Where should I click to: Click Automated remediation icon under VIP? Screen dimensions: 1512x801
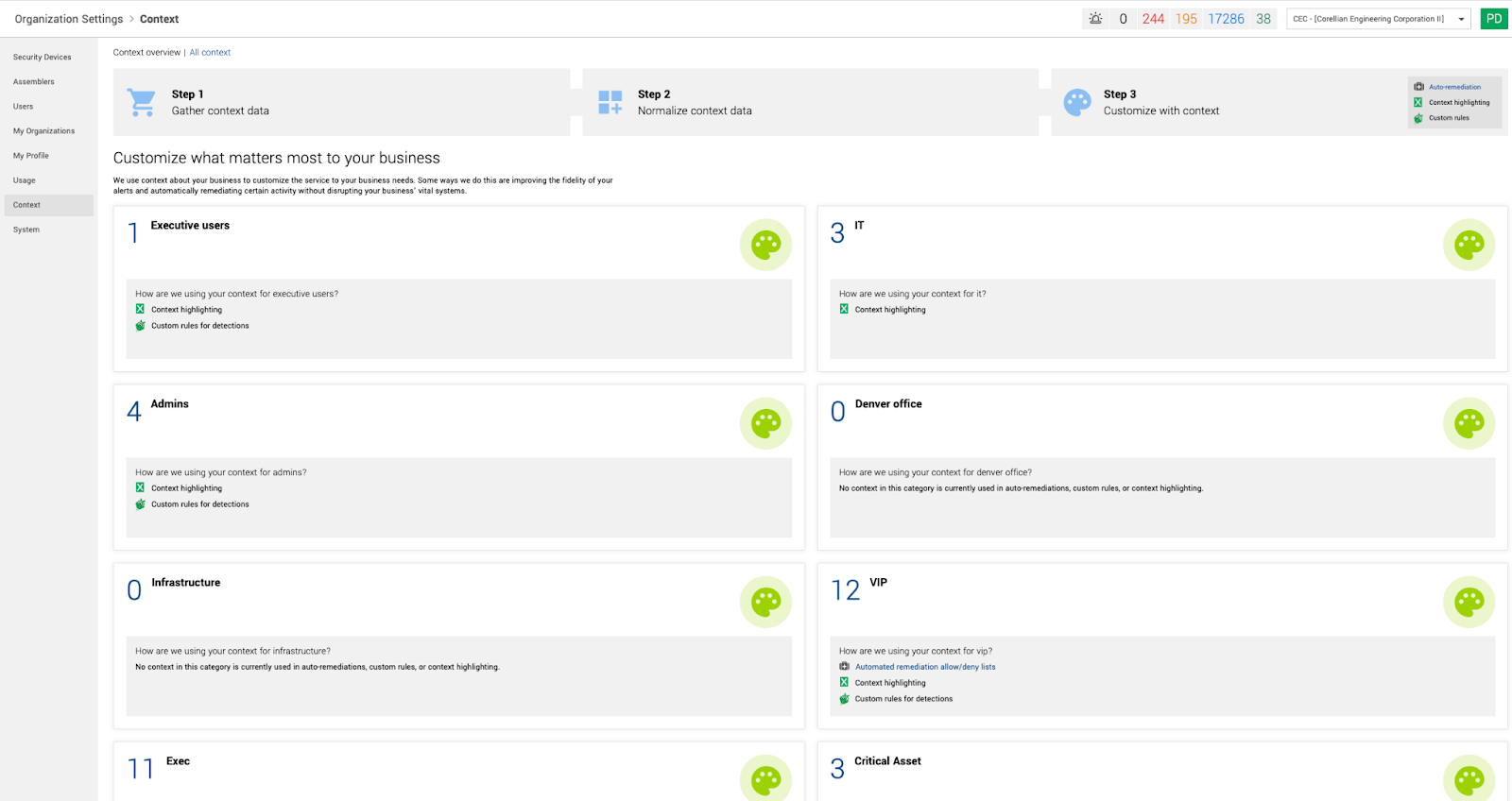pos(844,666)
